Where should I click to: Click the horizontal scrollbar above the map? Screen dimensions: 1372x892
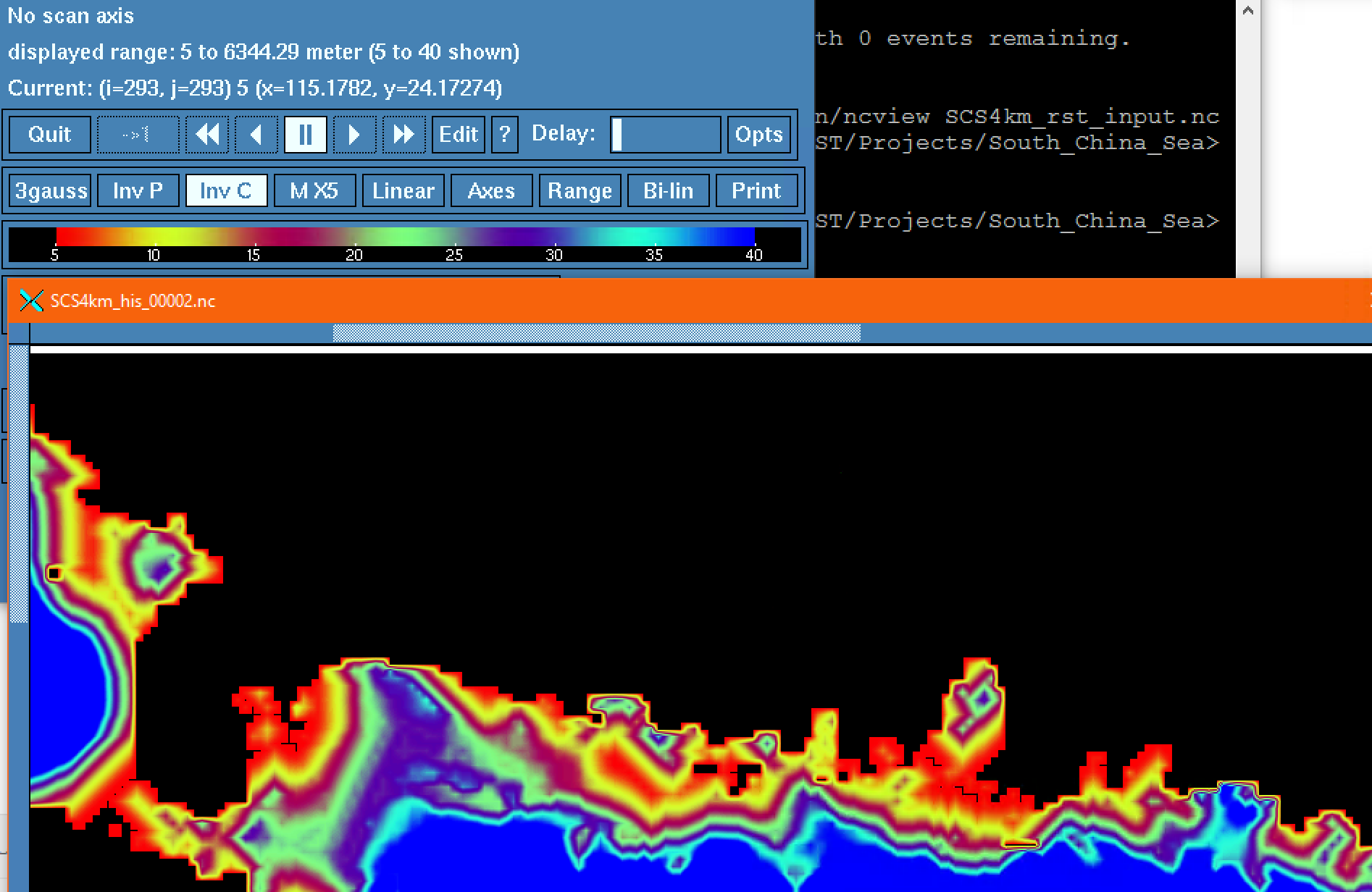pyautogui.click(x=596, y=333)
